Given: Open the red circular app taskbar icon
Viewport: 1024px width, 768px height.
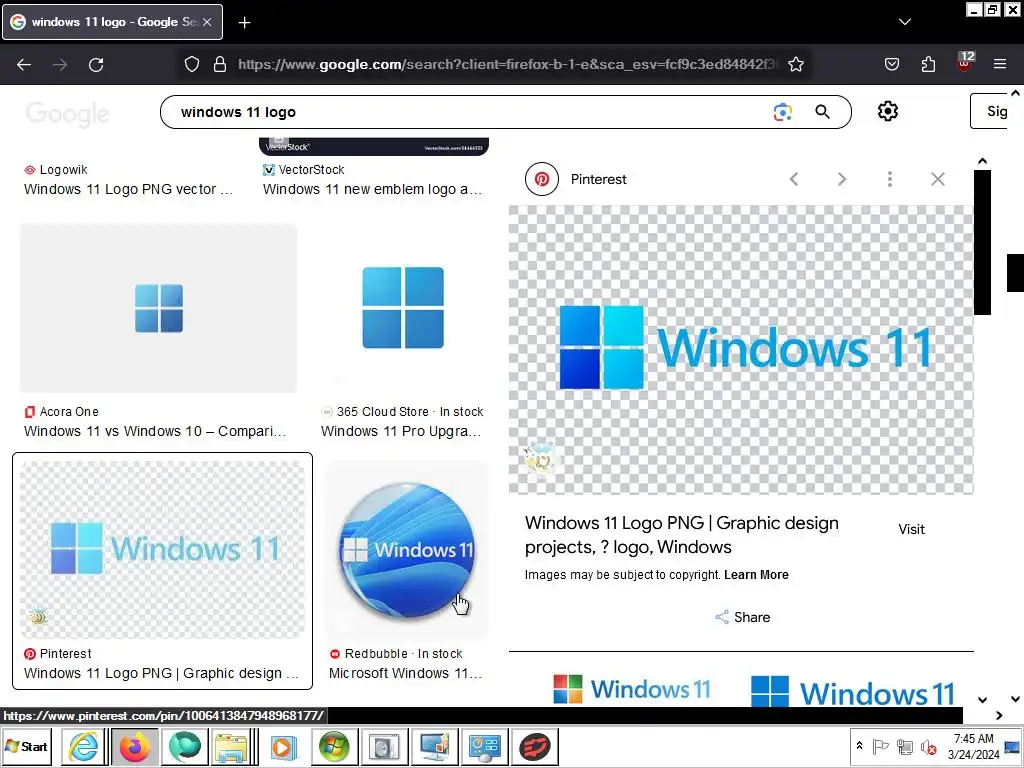Looking at the screenshot, I should pyautogui.click(x=535, y=746).
